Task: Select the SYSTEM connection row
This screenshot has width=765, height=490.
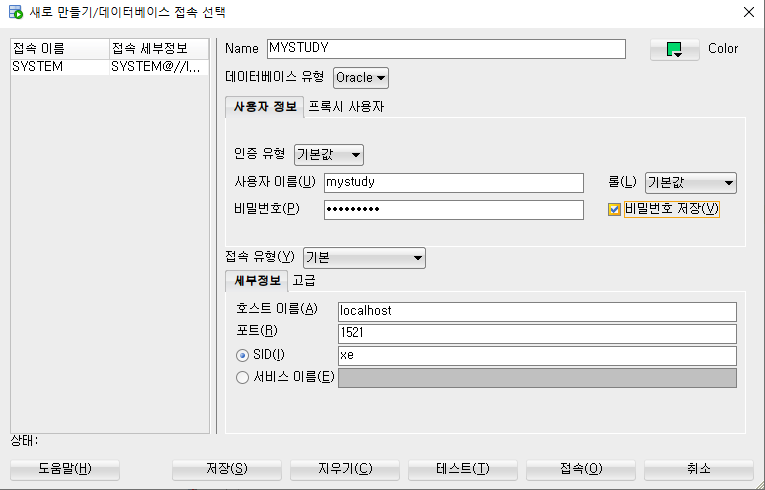Action: click(x=110, y=67)
